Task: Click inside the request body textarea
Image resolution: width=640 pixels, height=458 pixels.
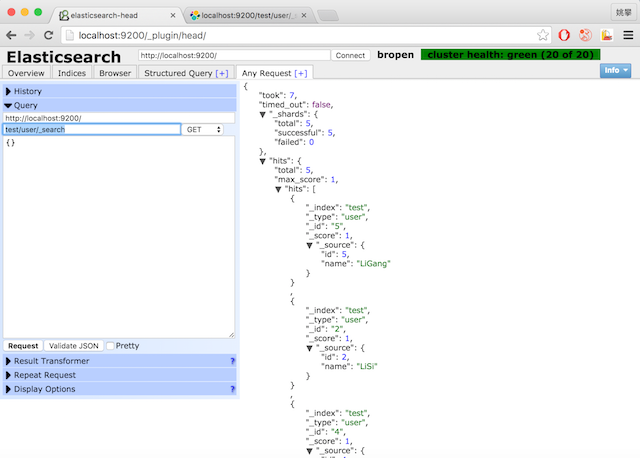Action: click(x=119, y=237)
